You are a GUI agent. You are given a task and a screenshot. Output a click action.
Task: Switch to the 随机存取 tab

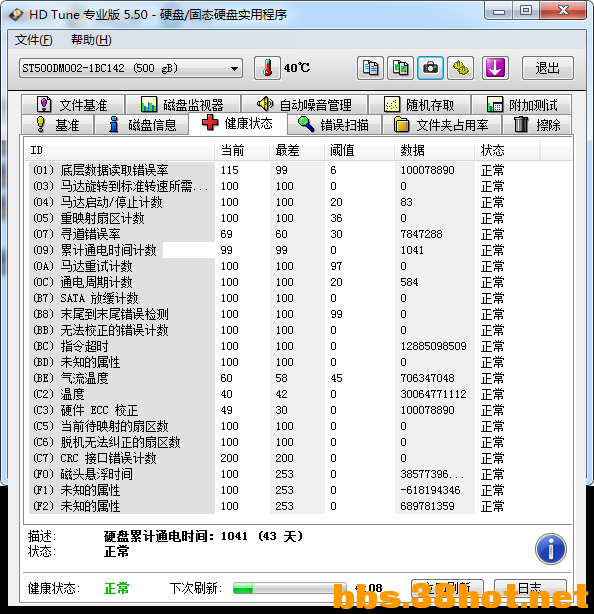tap(419, 105)
